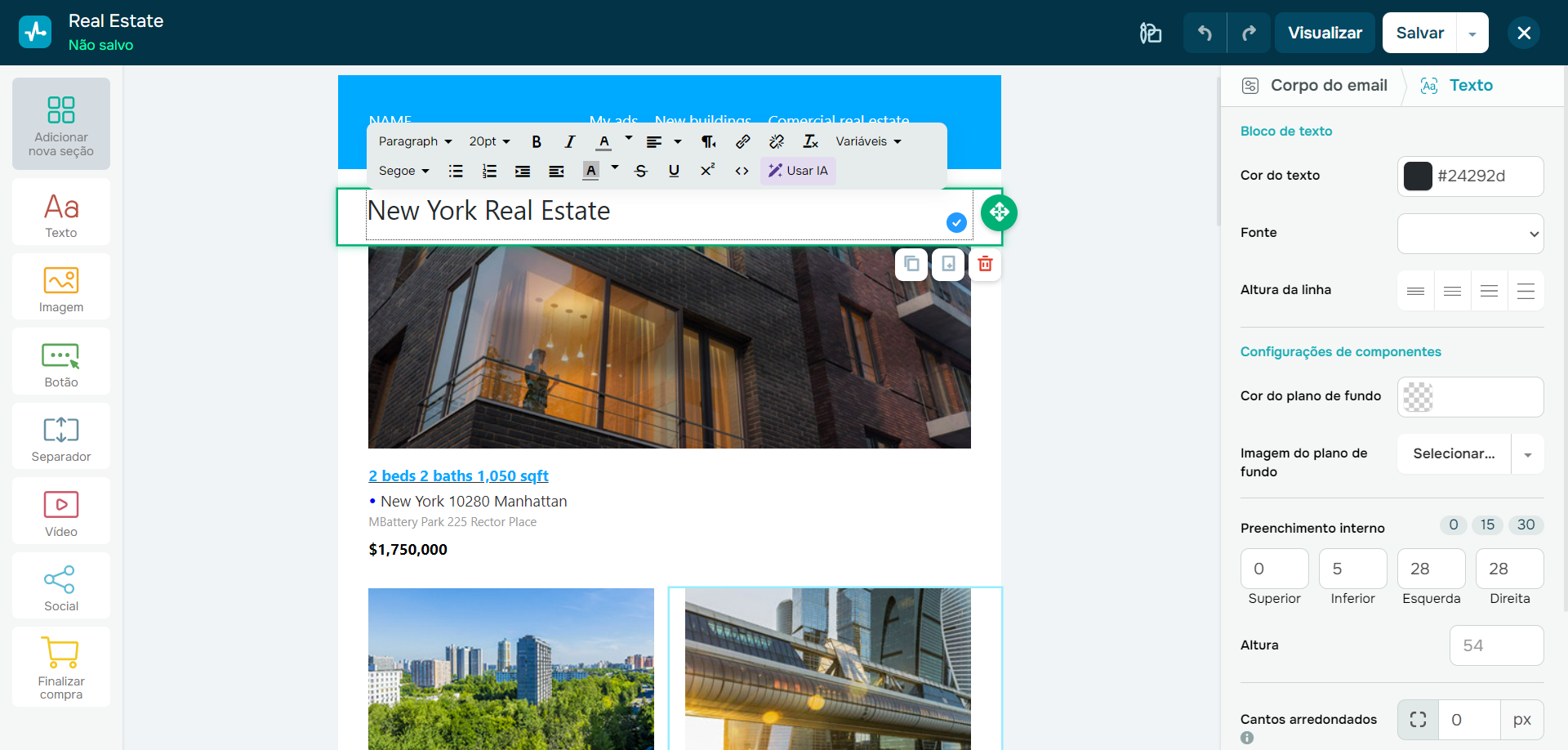Select the largest line height option

[1526, 291]
